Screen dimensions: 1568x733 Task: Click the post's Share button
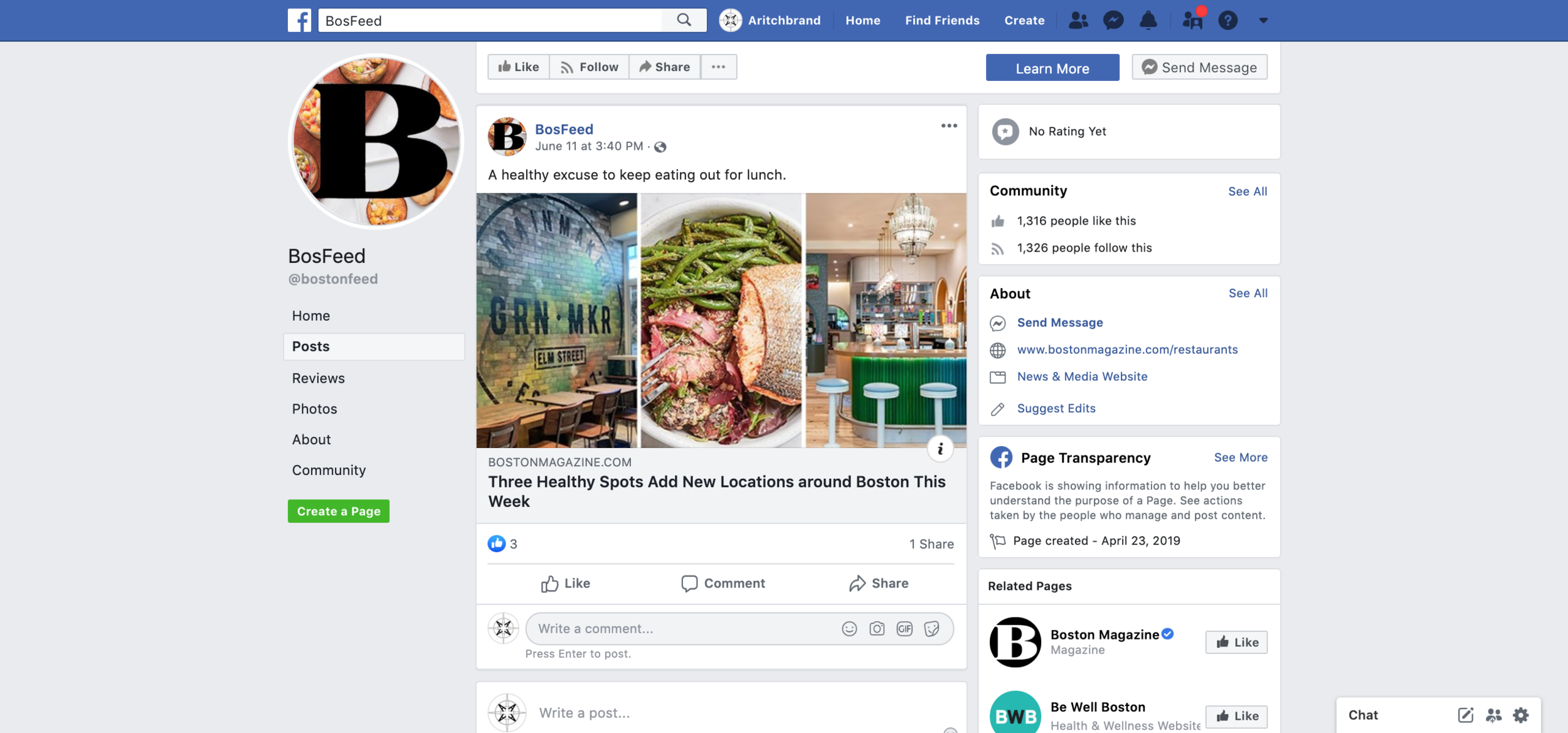coord(878,584)
